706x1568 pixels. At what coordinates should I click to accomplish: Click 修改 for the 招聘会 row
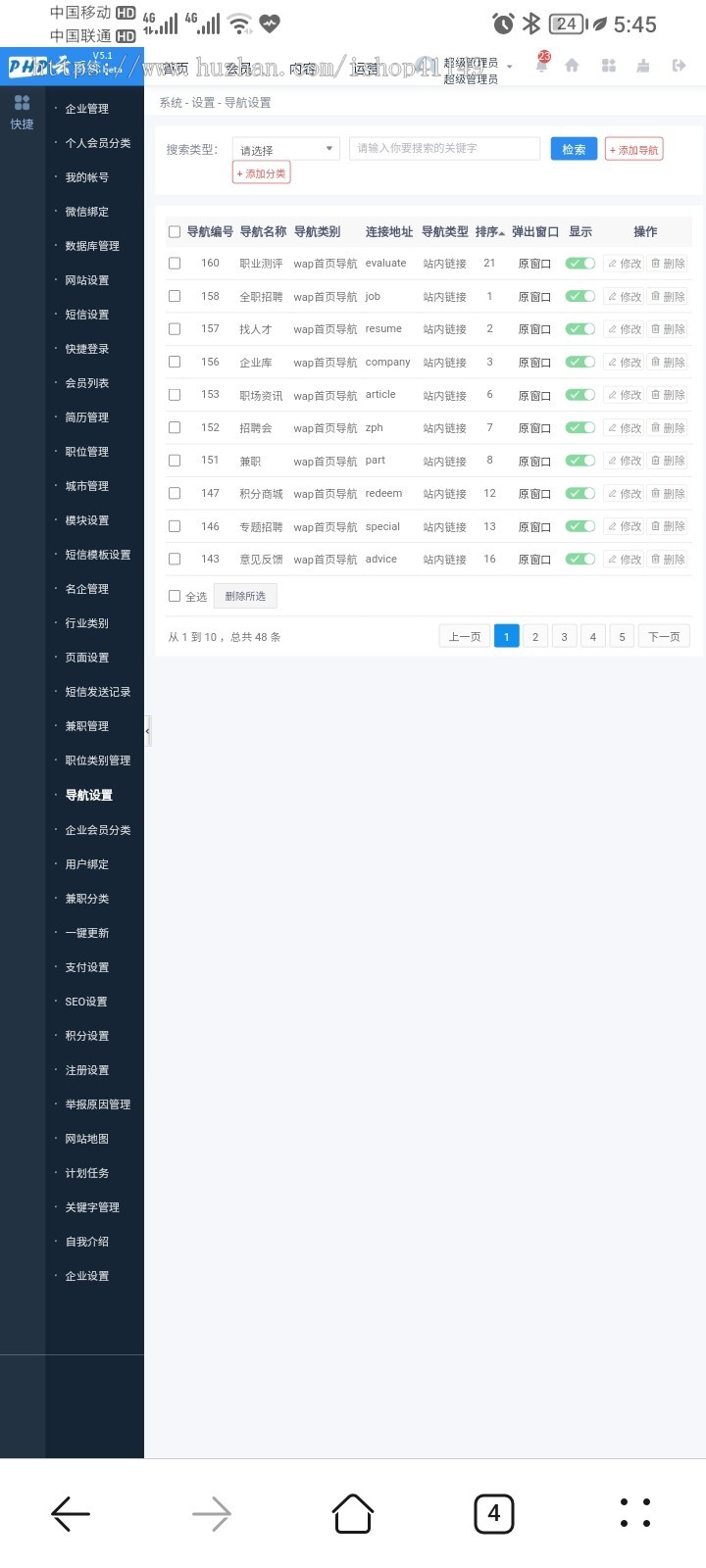coord(624,427)
